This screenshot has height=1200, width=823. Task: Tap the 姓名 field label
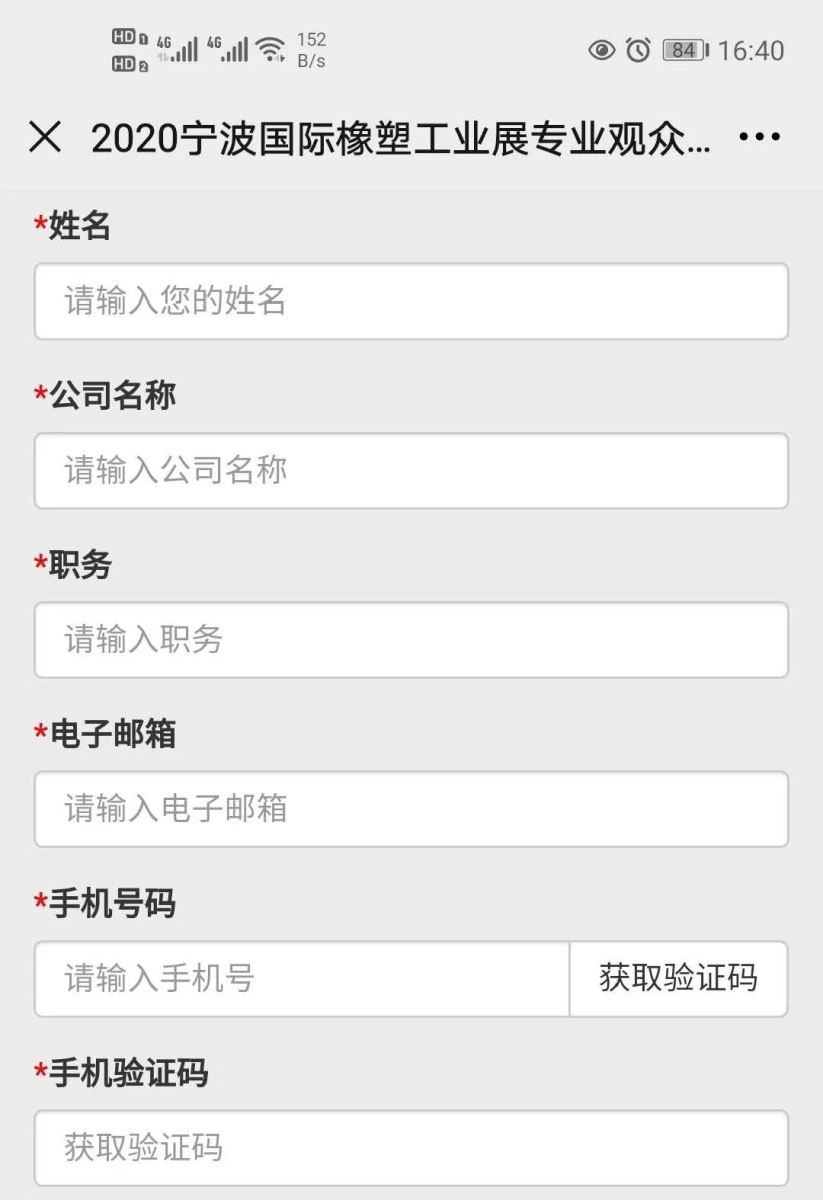pos(79,227)
